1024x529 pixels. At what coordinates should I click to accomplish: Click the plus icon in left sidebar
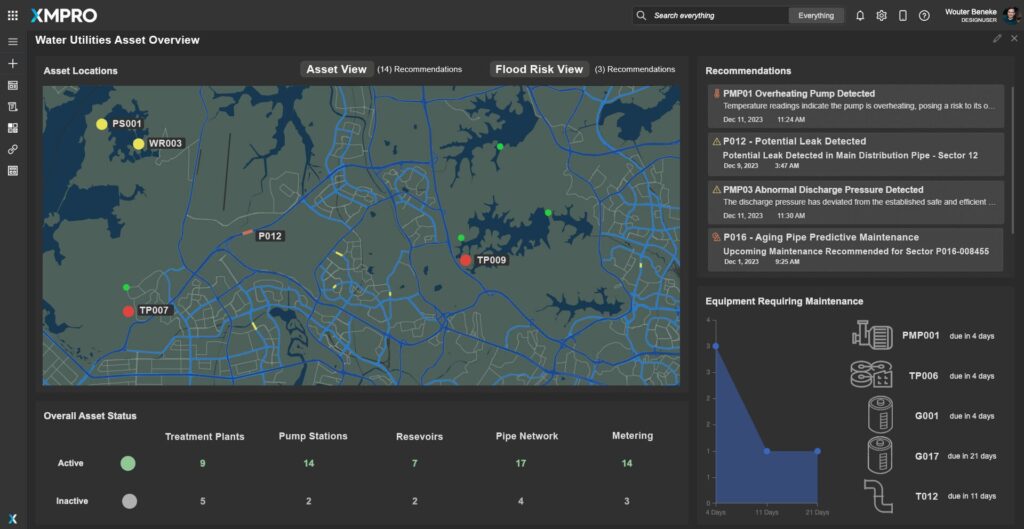point(13,64)
